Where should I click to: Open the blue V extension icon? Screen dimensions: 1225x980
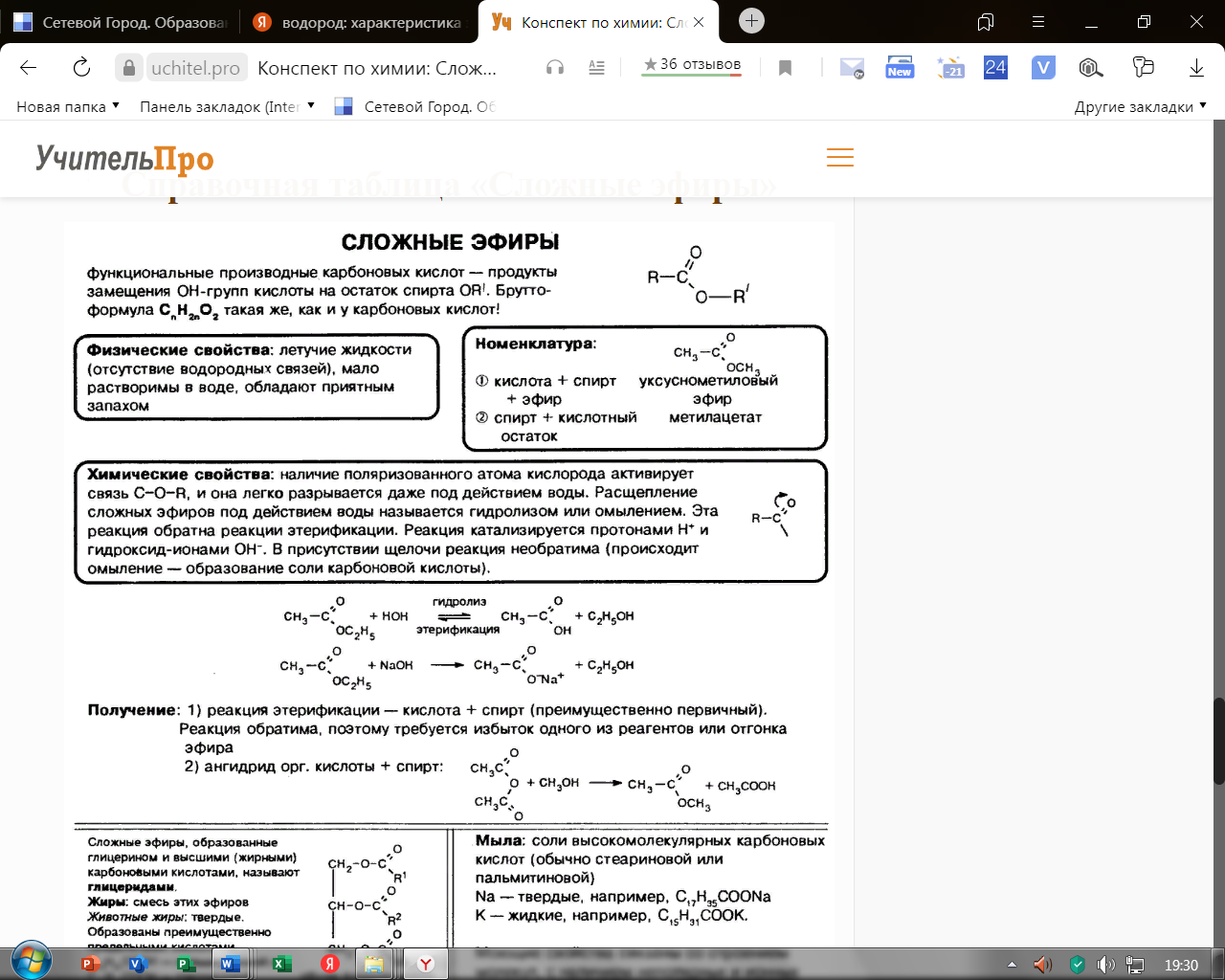1043,67
